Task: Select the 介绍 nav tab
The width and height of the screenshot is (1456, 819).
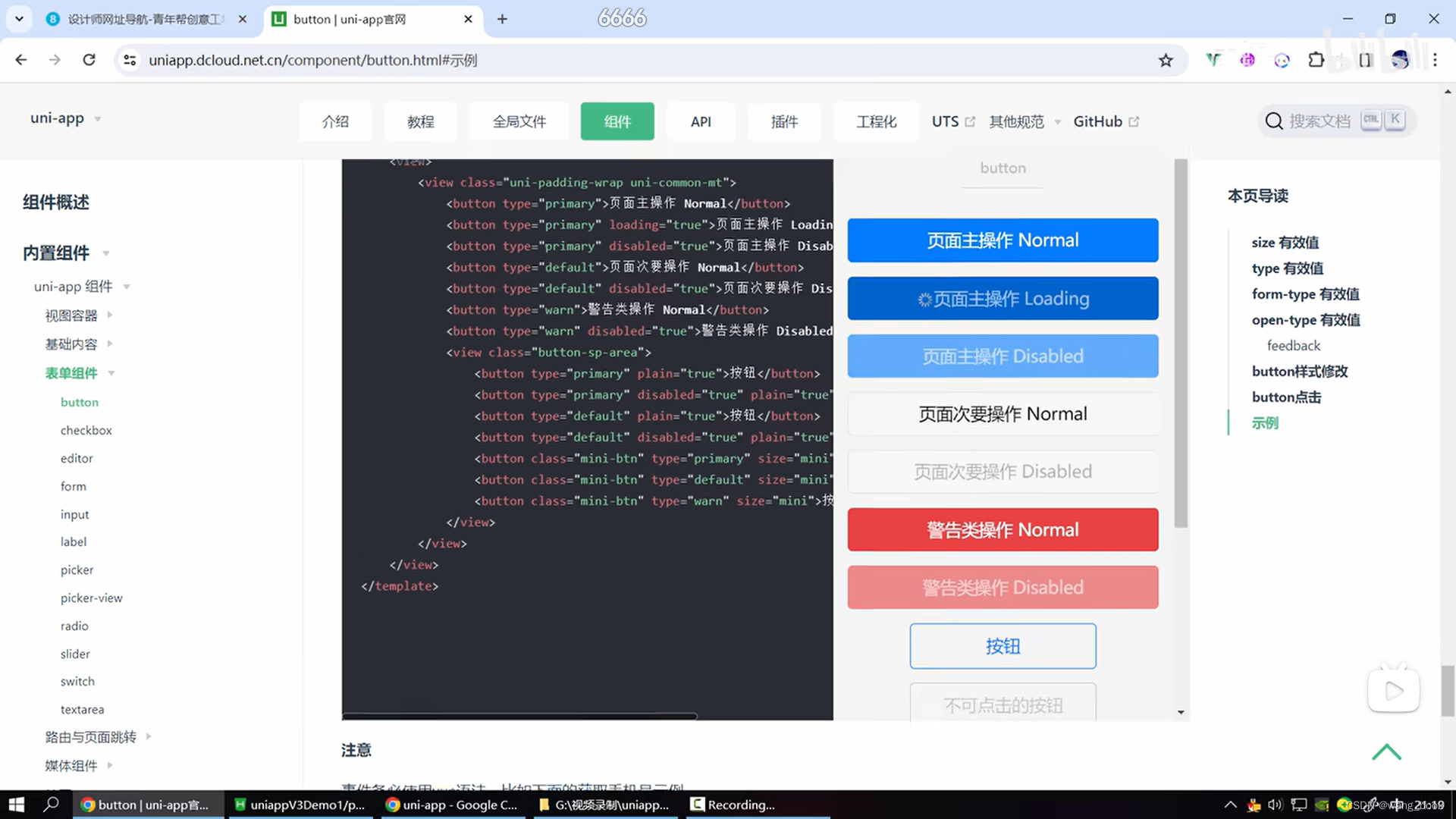Action: coord(335,121)
